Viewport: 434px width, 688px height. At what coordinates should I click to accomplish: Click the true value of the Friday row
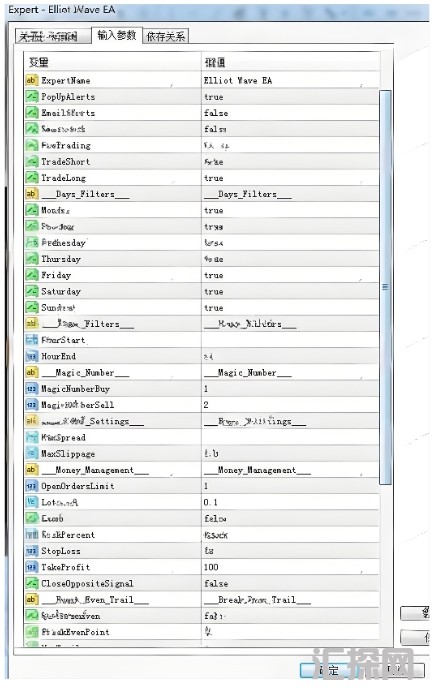click(x=214, y=276)
